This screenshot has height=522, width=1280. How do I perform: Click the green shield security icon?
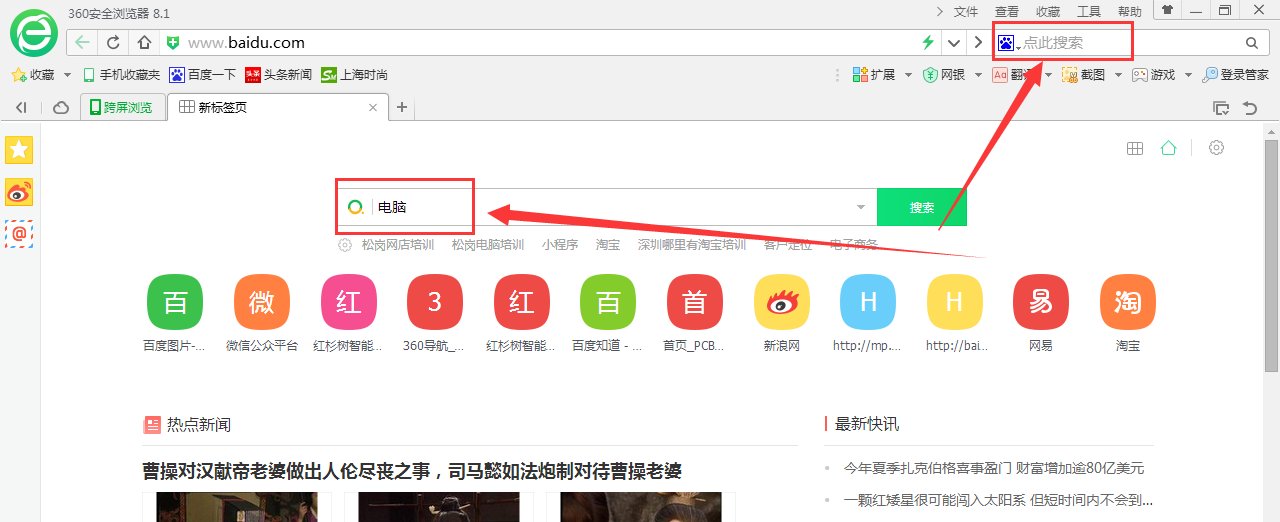point(173,43)
